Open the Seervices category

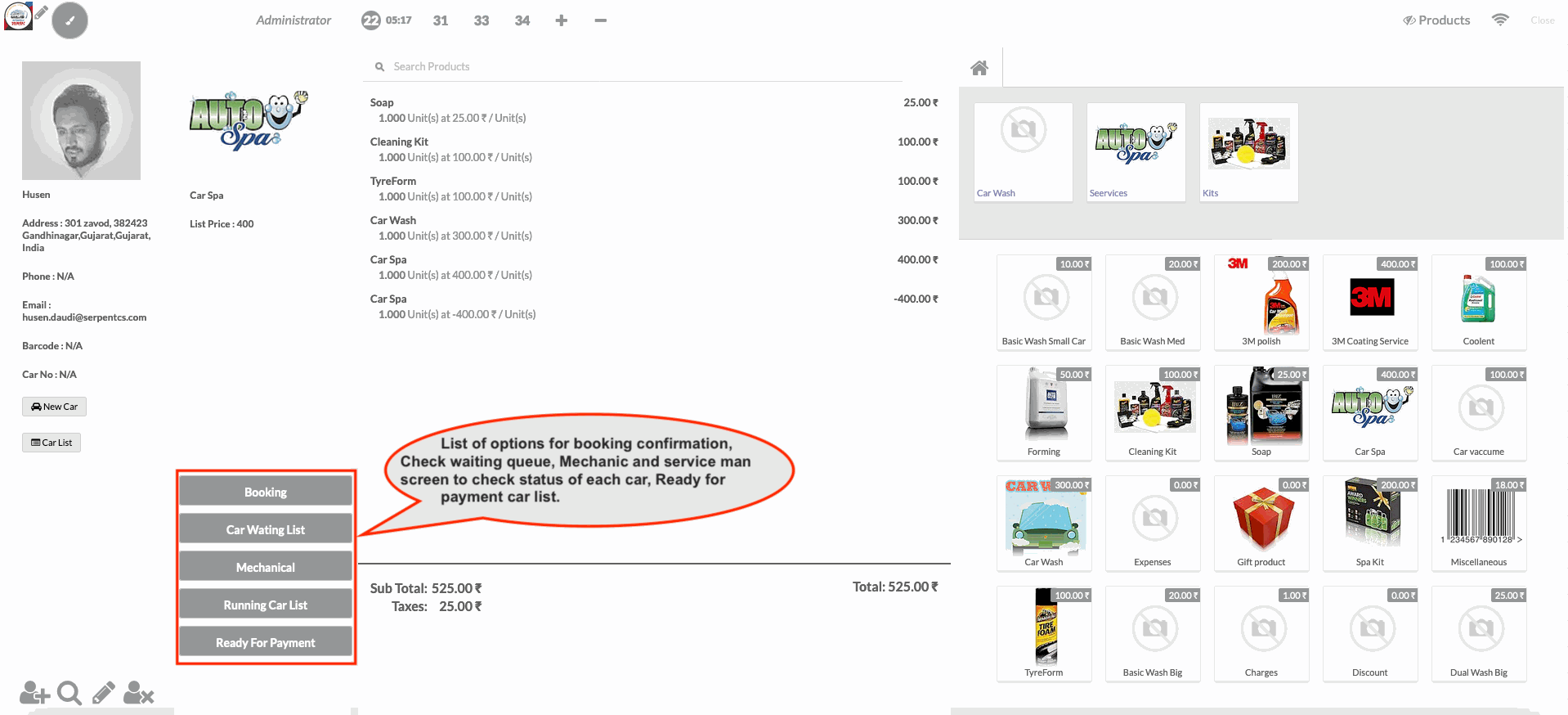1136,152
